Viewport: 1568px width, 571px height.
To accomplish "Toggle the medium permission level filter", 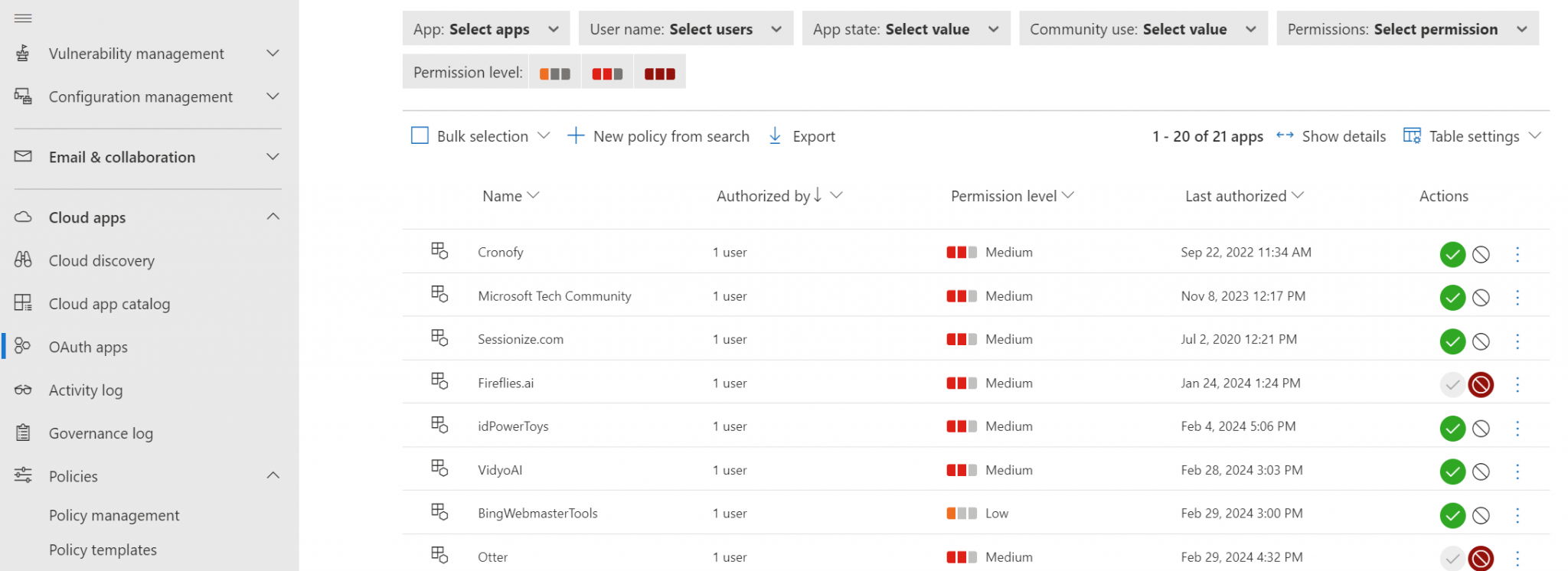I will (x=607, y=73).
